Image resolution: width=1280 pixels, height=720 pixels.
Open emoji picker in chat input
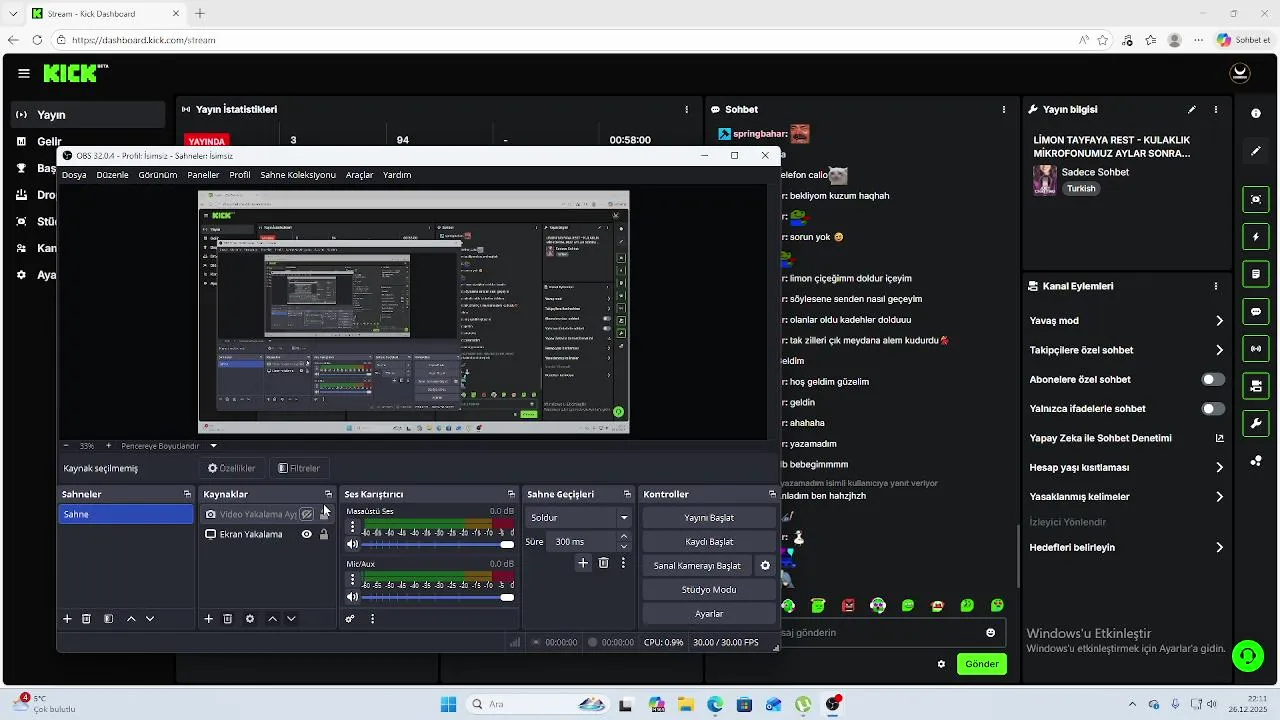(x=991, y=633)
